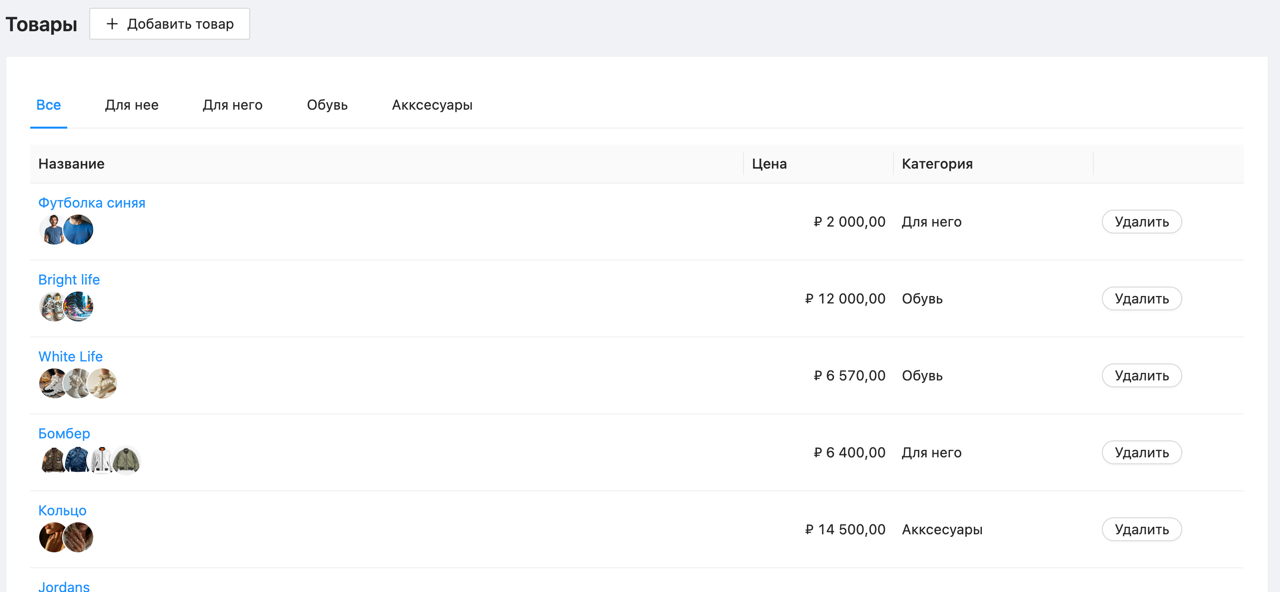The height and width of the screenshot is (592, 1280).
Task: Switch to the Для него tab
Action: pyautogui.click(x=233, y=105)
